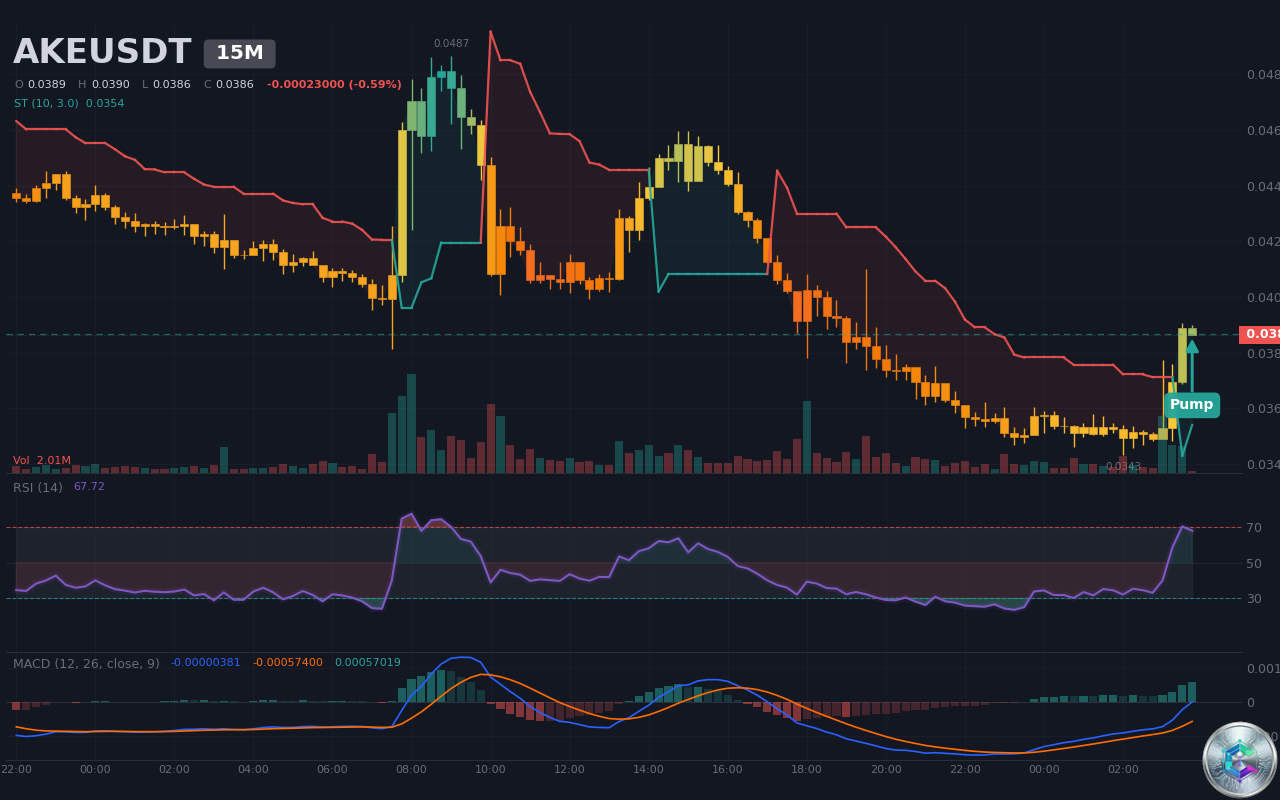Click the Vol 2.01M label
Image resolution: width=1280 pixels, height=800 pixels.
coord(42,461)
